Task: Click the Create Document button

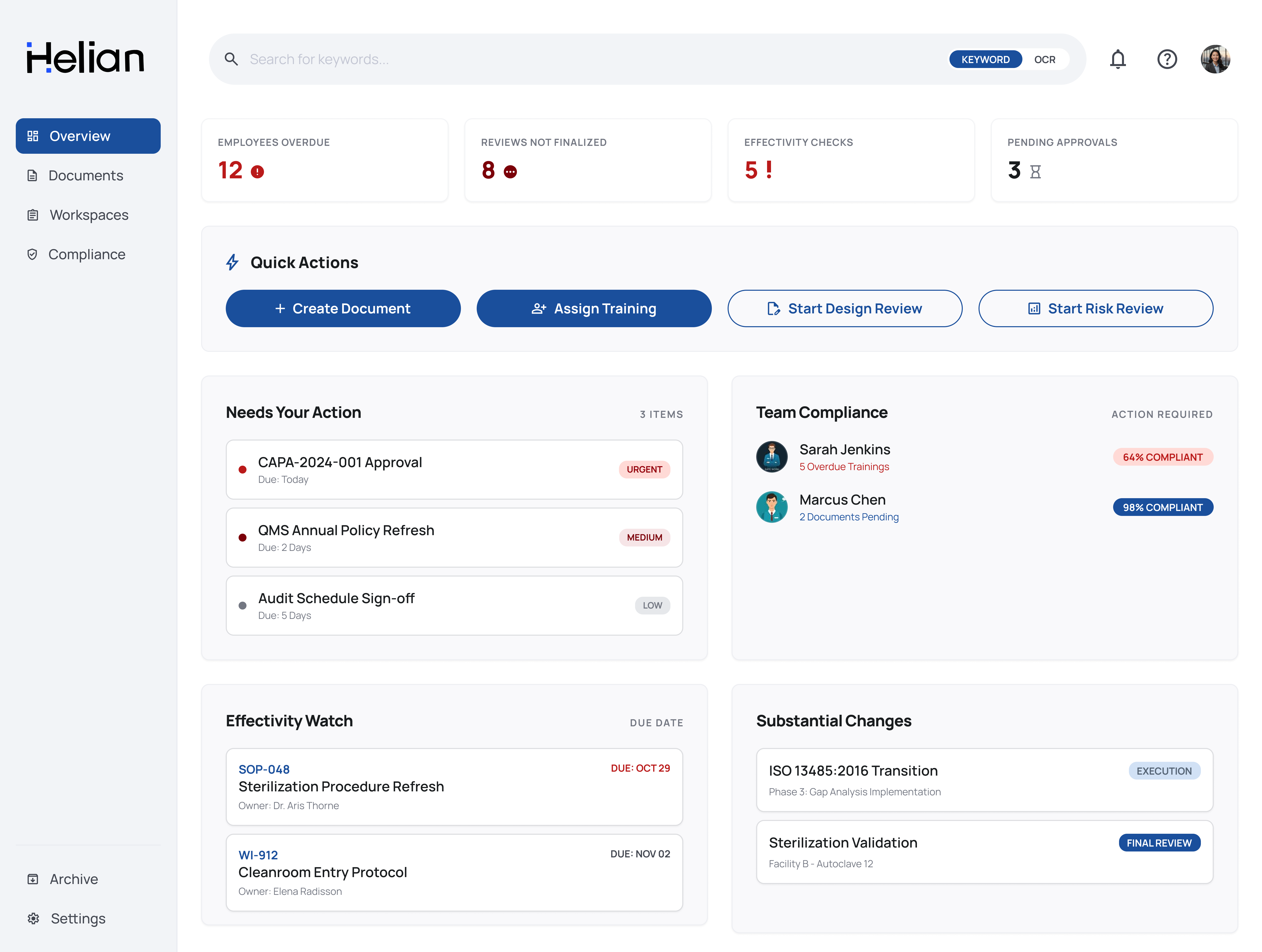Action: click(343, 309)
